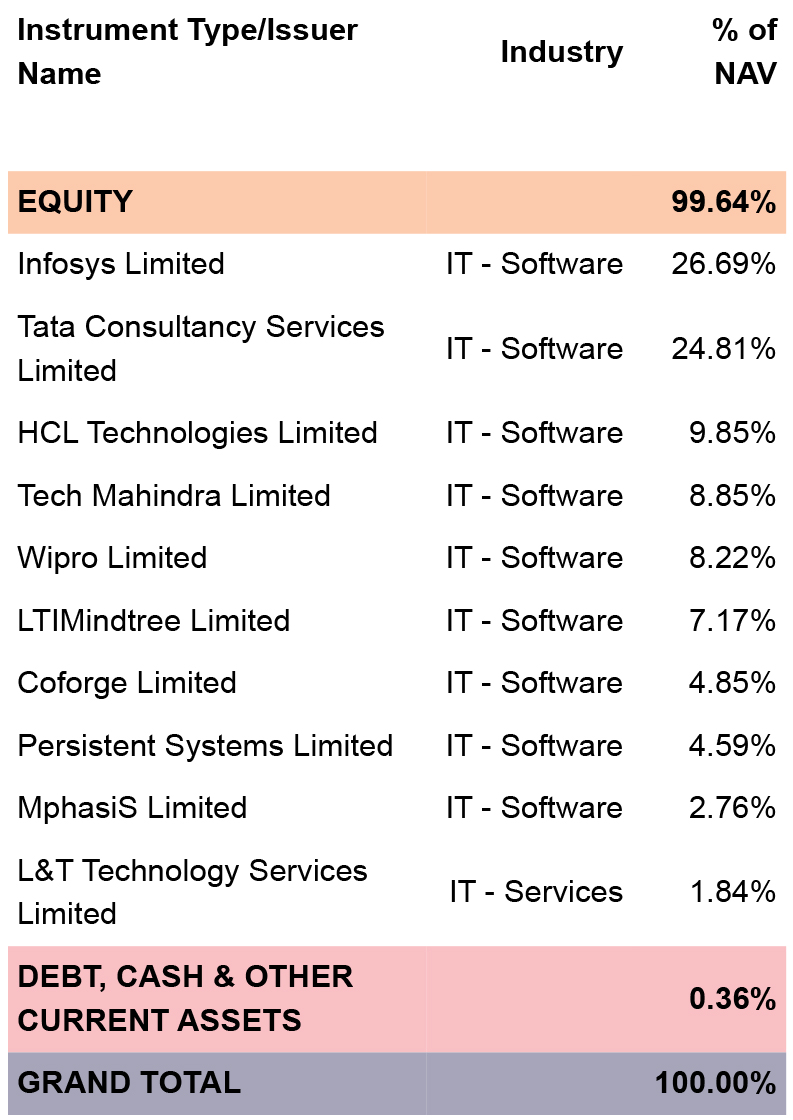This screenshot has width=793, height=1120.
Task: Select the IT - Services industry cell
Action: [536, 892]
